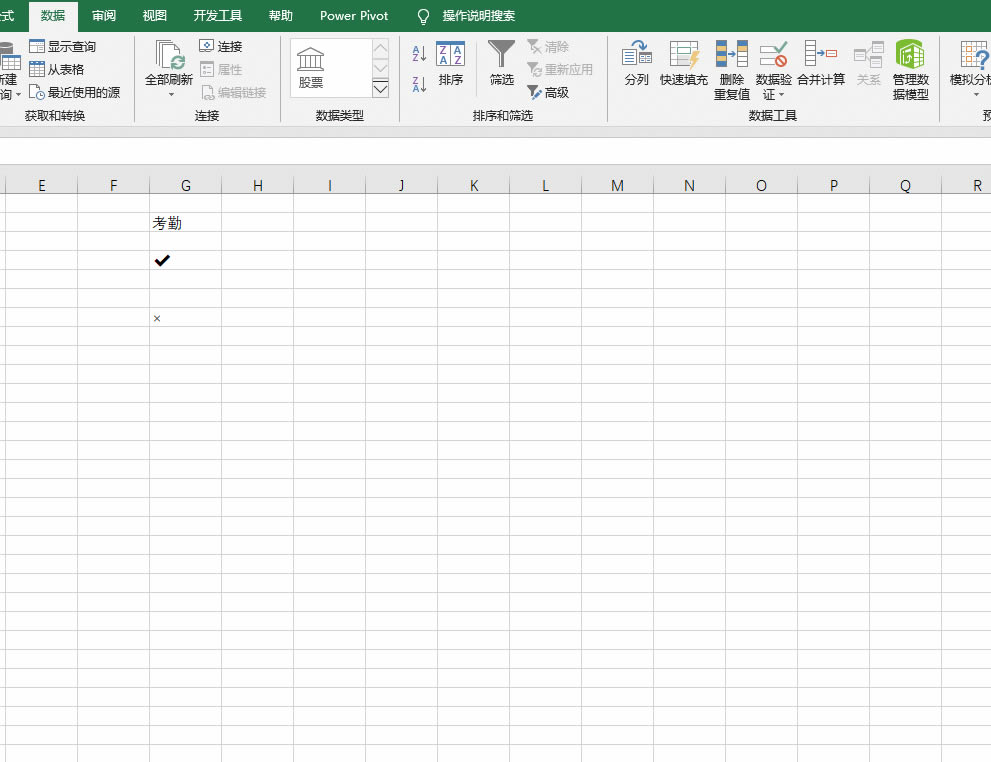This screenshot has height=762, width=991.
Task: Sort ascending with the A-Z icon
Action: coord(419,53)
